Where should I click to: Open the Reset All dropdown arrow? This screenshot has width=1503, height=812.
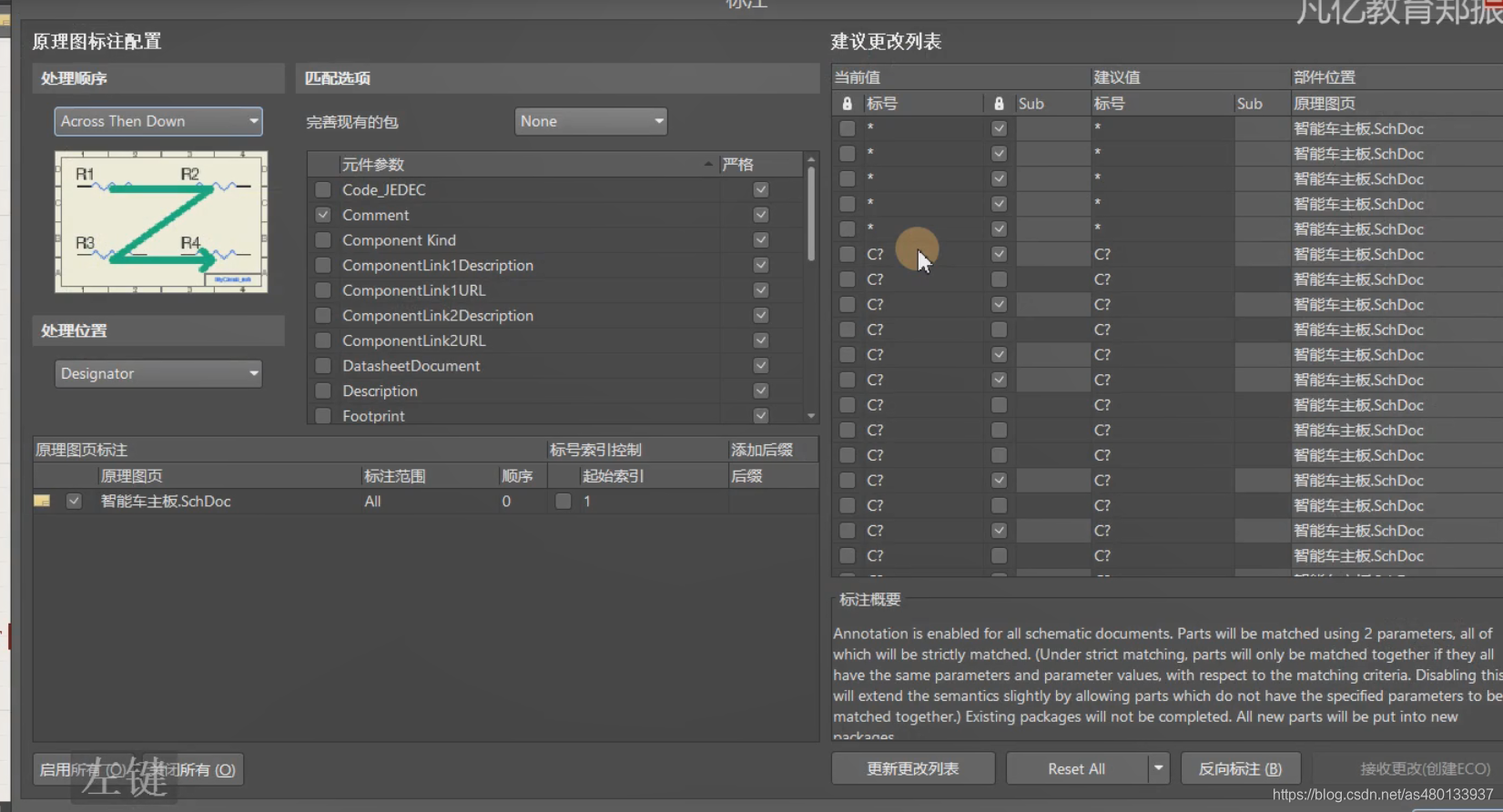[1158, 768]
